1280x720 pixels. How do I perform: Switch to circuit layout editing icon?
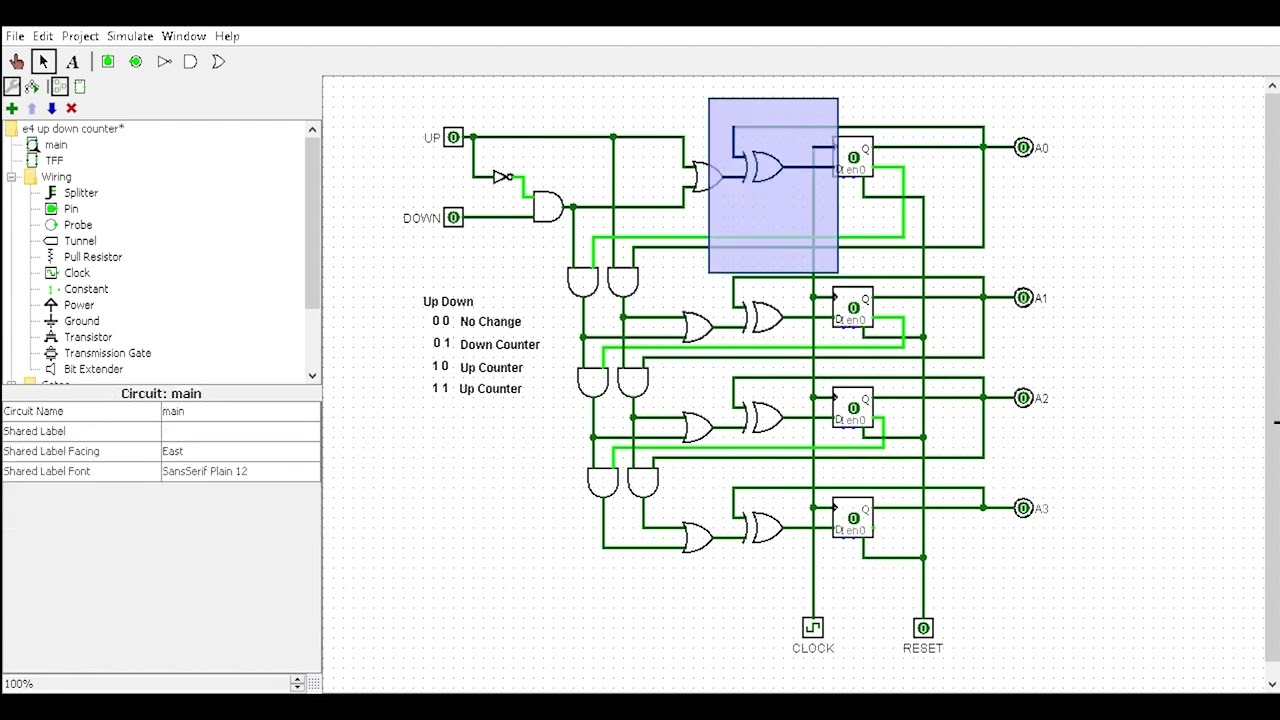tap(60, 87)
